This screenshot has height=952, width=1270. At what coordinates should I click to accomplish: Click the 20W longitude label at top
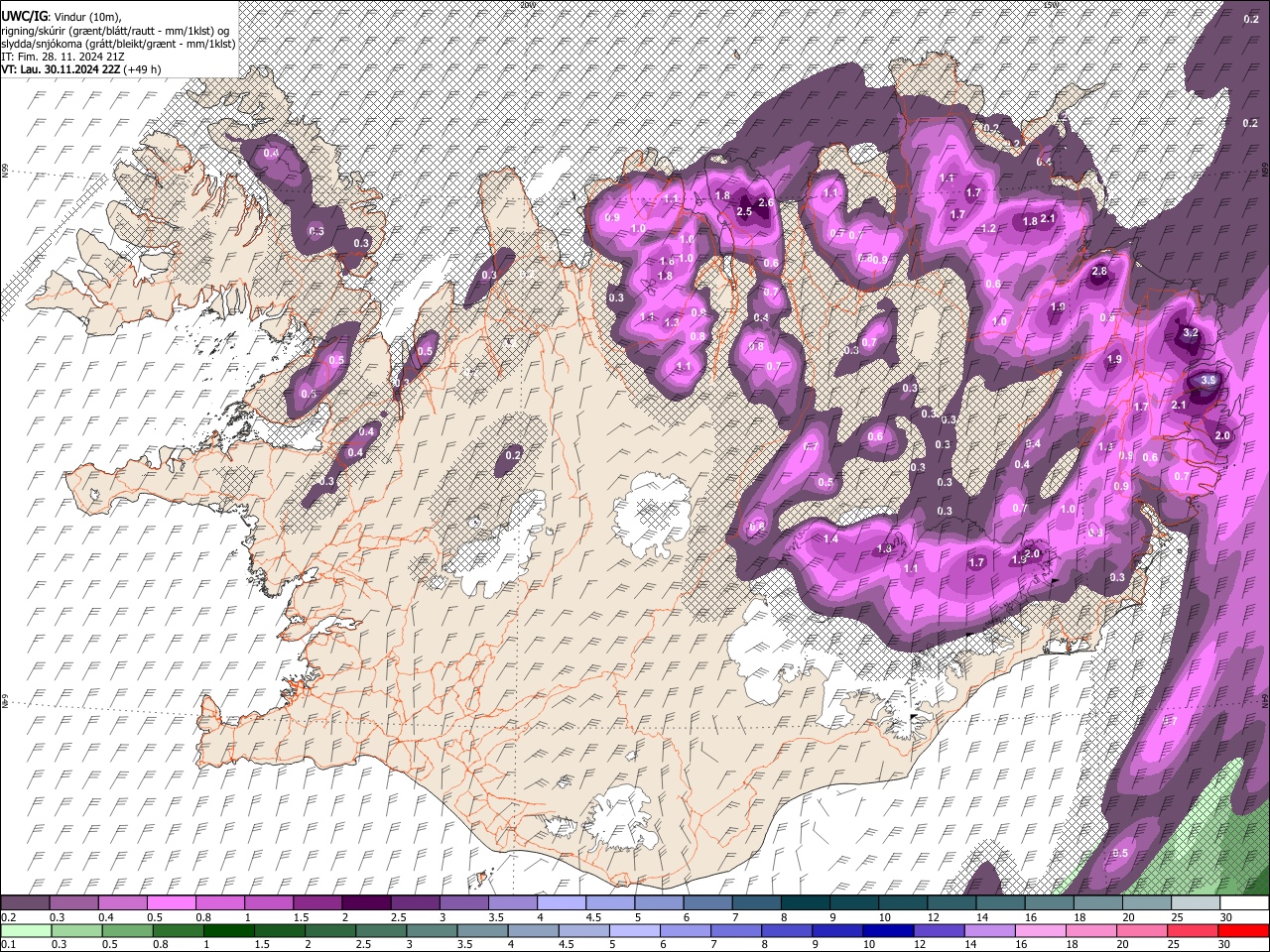click(x=528, y=5)
